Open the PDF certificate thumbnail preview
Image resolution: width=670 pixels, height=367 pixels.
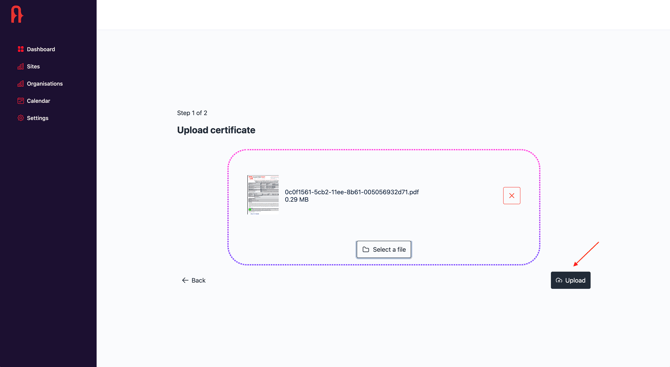[263, 194]
